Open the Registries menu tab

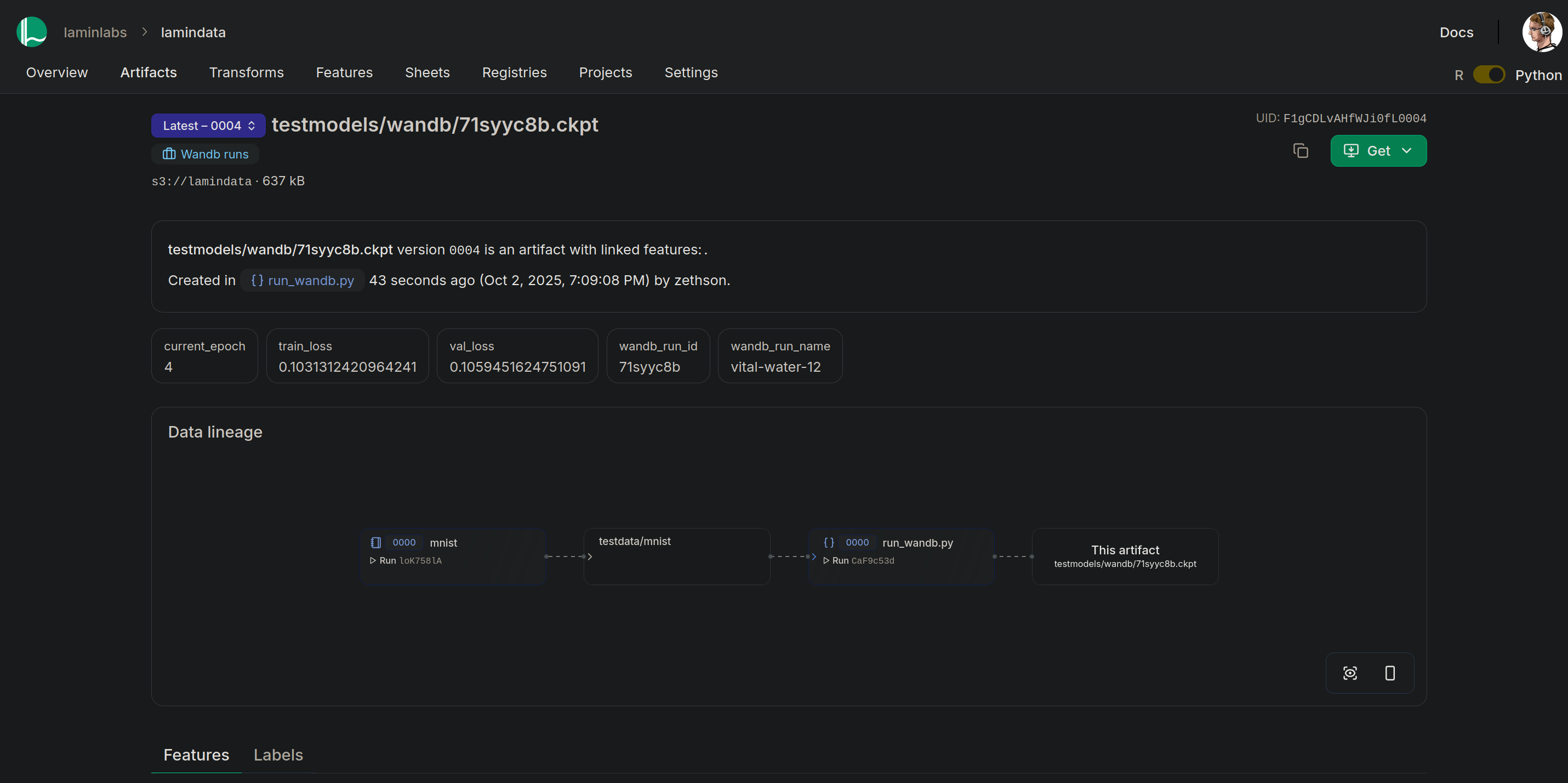click(514, 72)
